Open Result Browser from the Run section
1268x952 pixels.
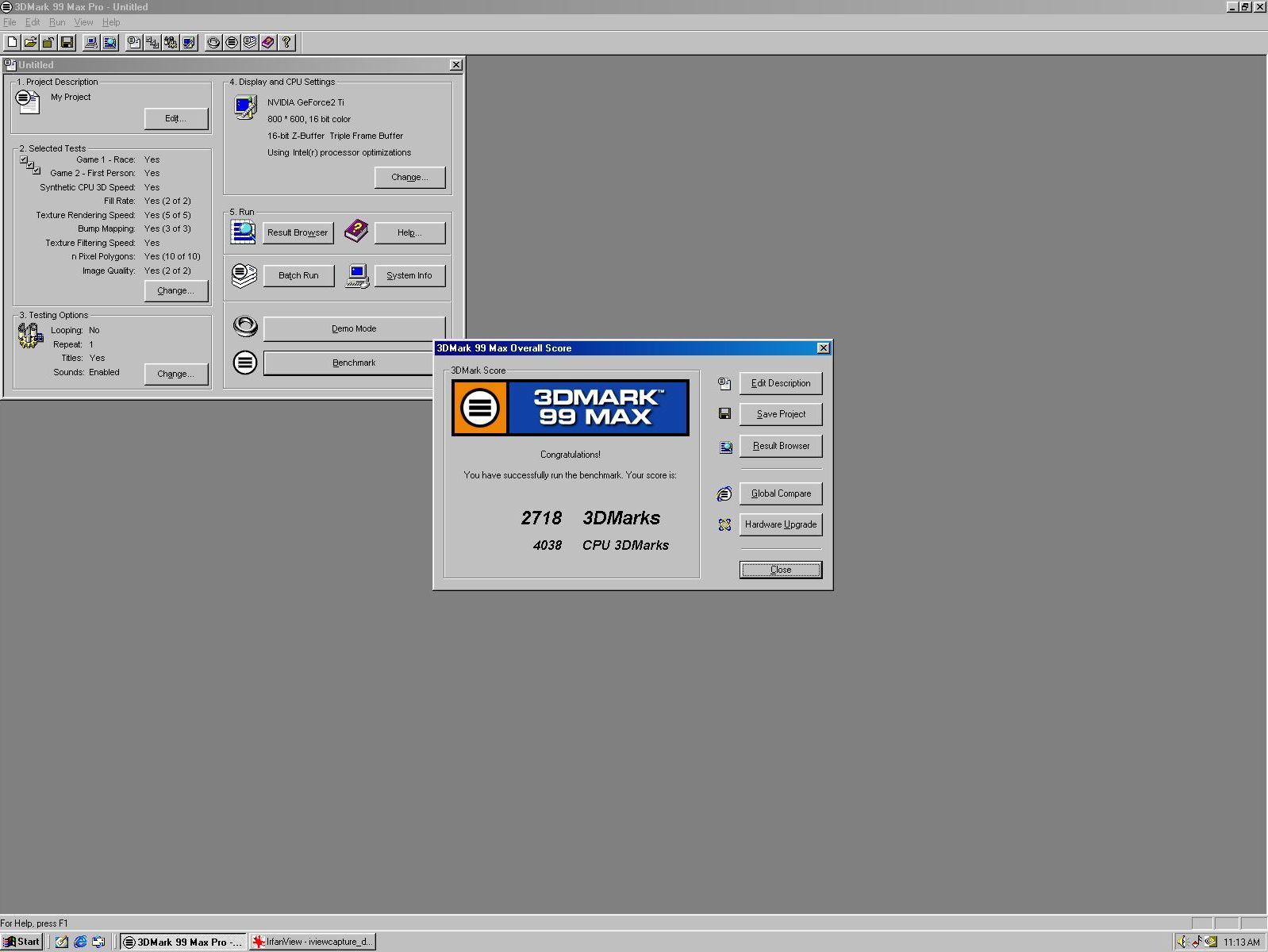(298, 232)
